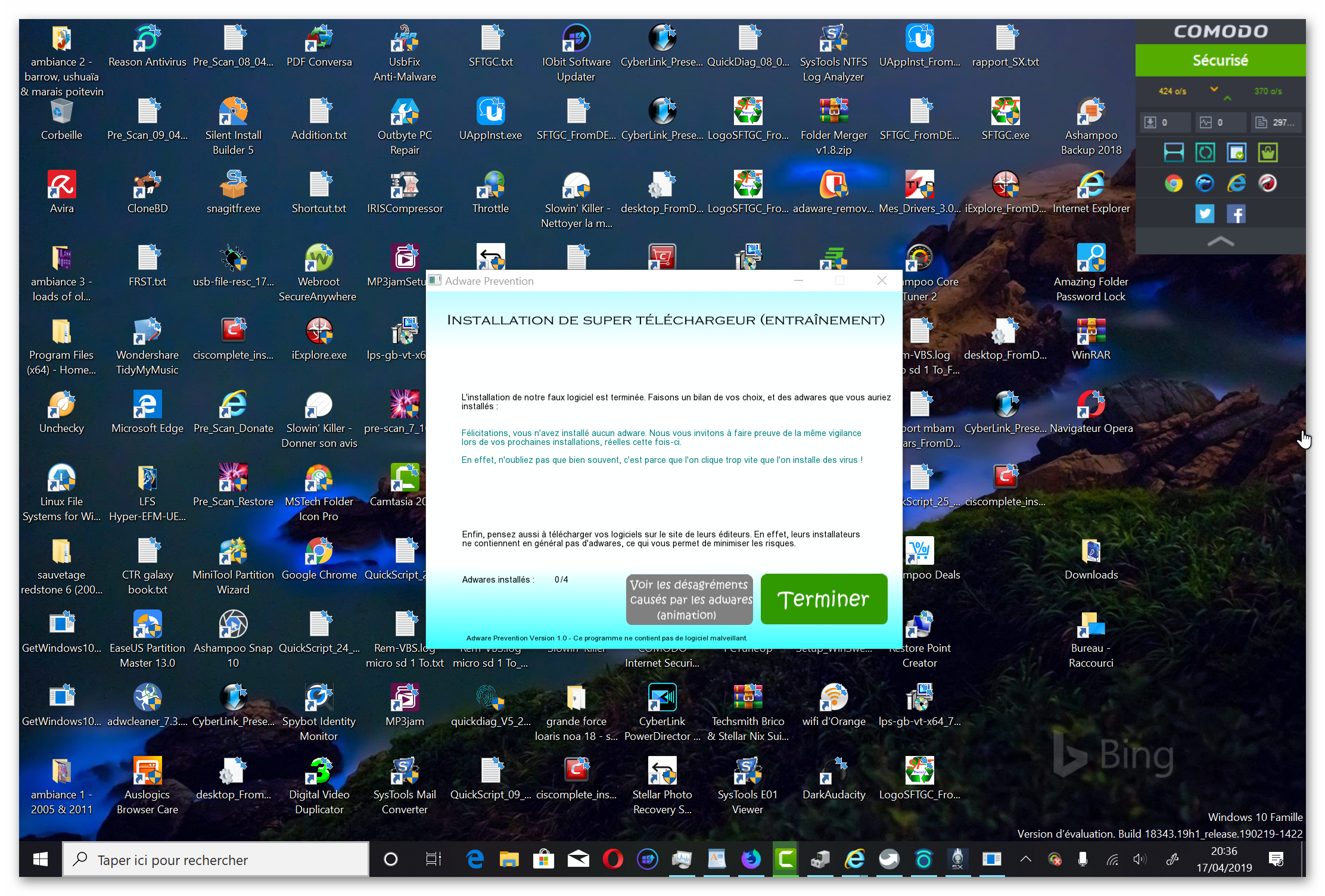Open Task View from the taskbar
Viewport: 1325px width, 896px height.
pyautogui.click(x=433, y=859)
